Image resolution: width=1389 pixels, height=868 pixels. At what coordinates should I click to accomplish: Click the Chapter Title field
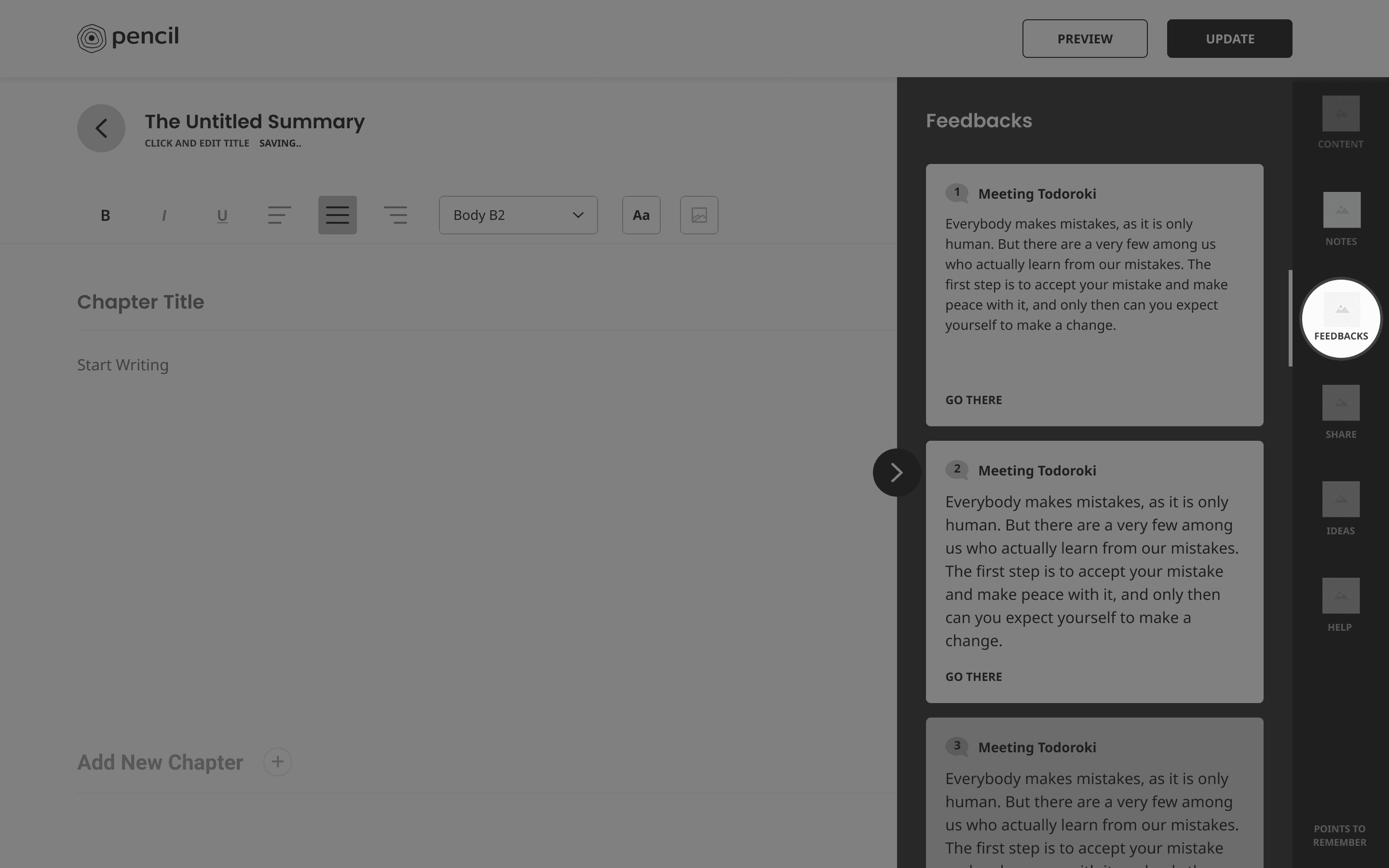click(x=141, y=302)
